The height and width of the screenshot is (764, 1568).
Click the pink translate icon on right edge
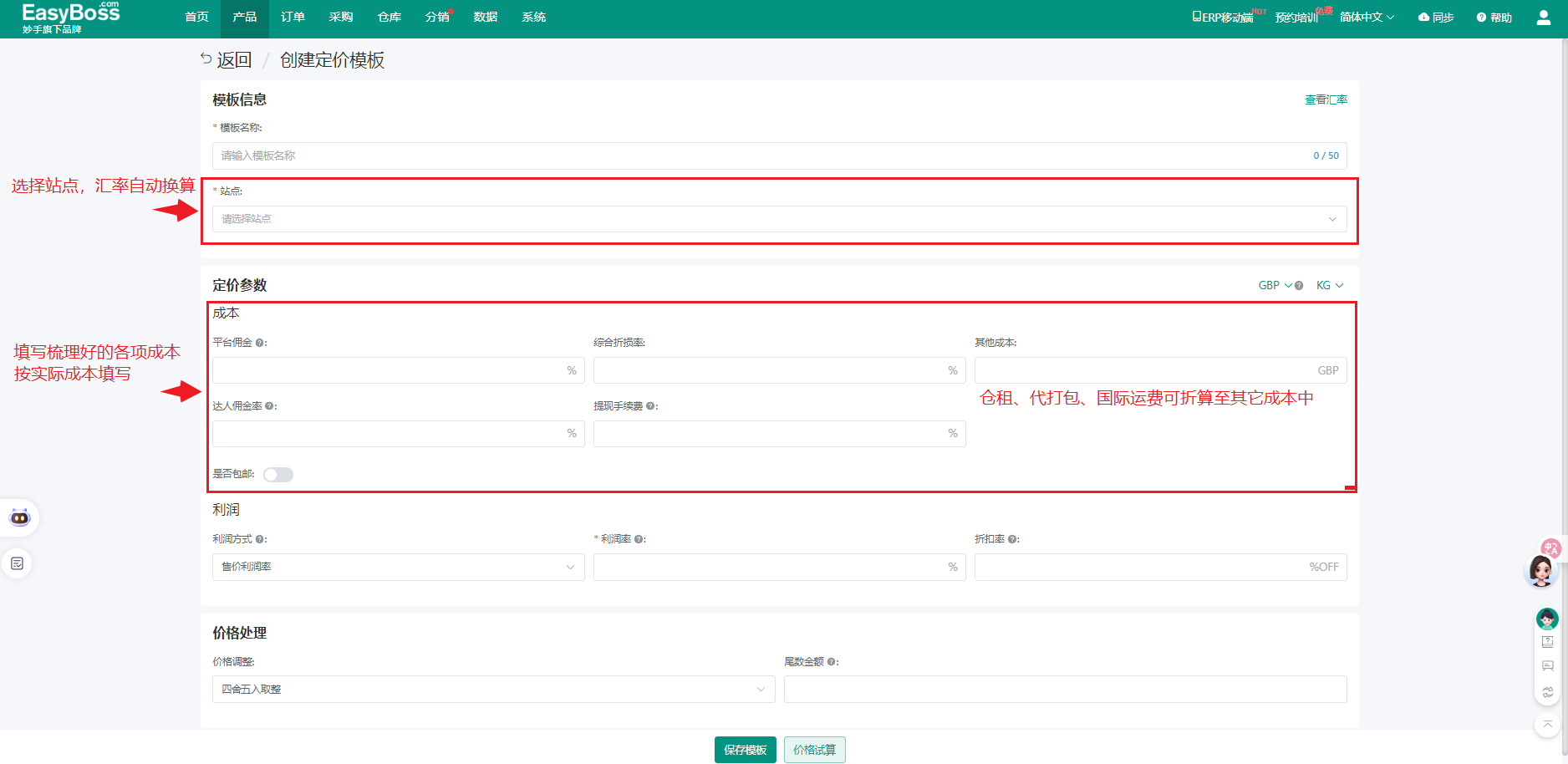tap(1551, 548)
